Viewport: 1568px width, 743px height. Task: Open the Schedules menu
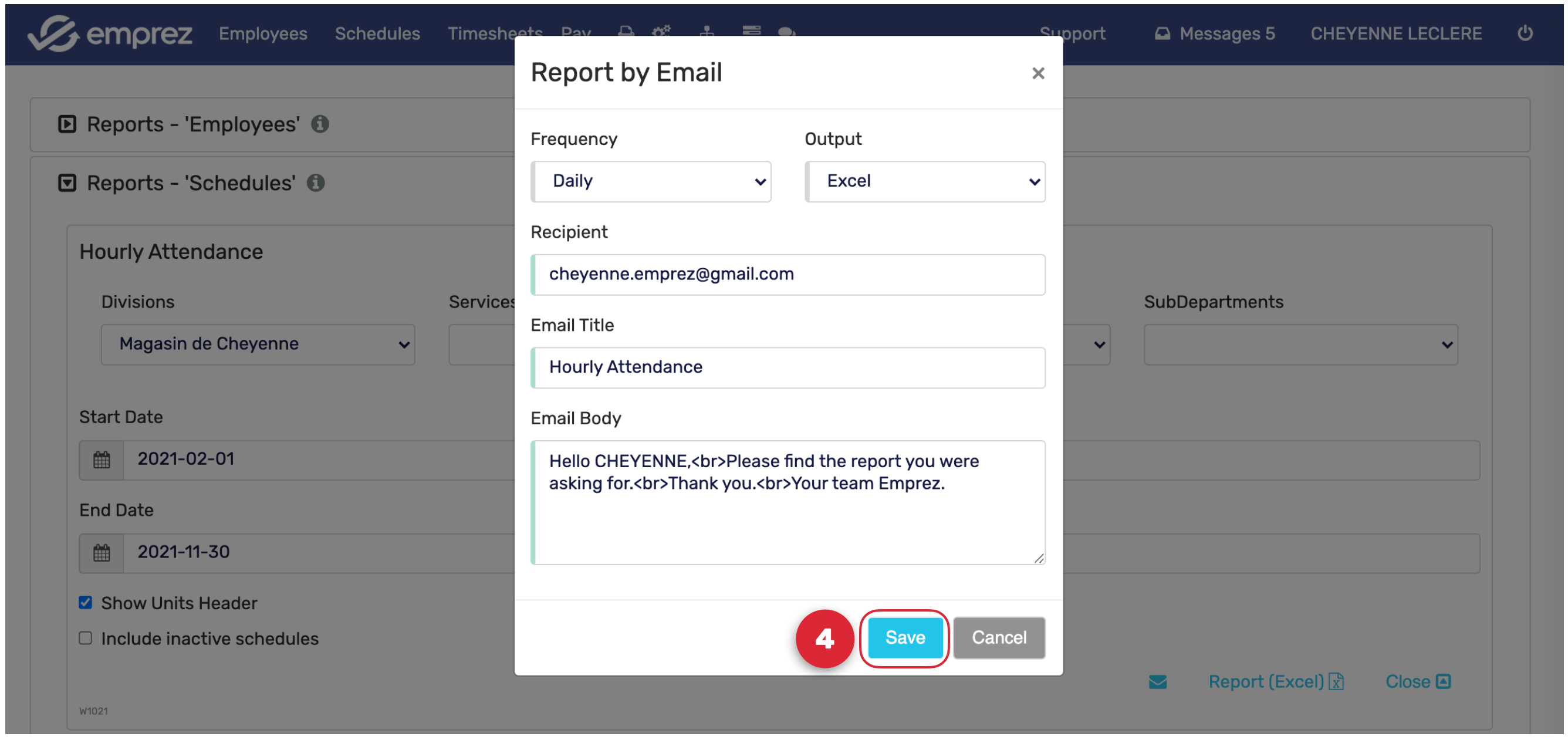(377, 33)
